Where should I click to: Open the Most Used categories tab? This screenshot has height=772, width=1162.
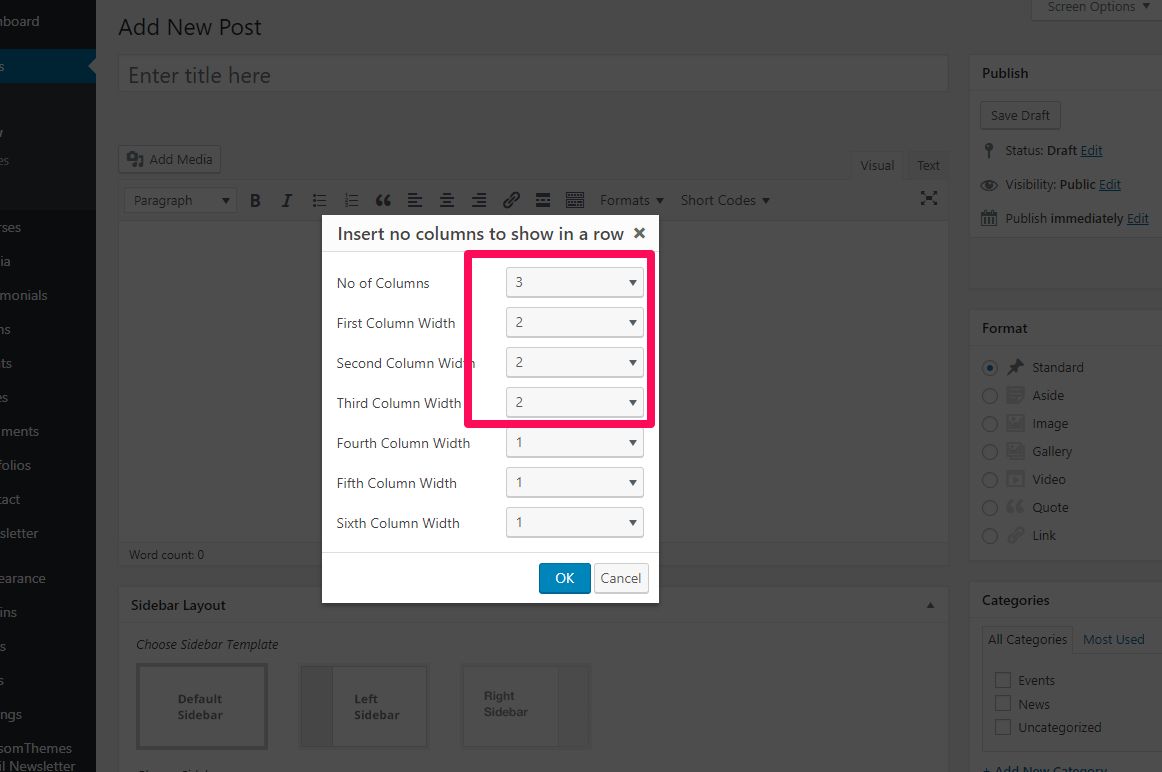pyautogui.click(x=1113, y=639)
